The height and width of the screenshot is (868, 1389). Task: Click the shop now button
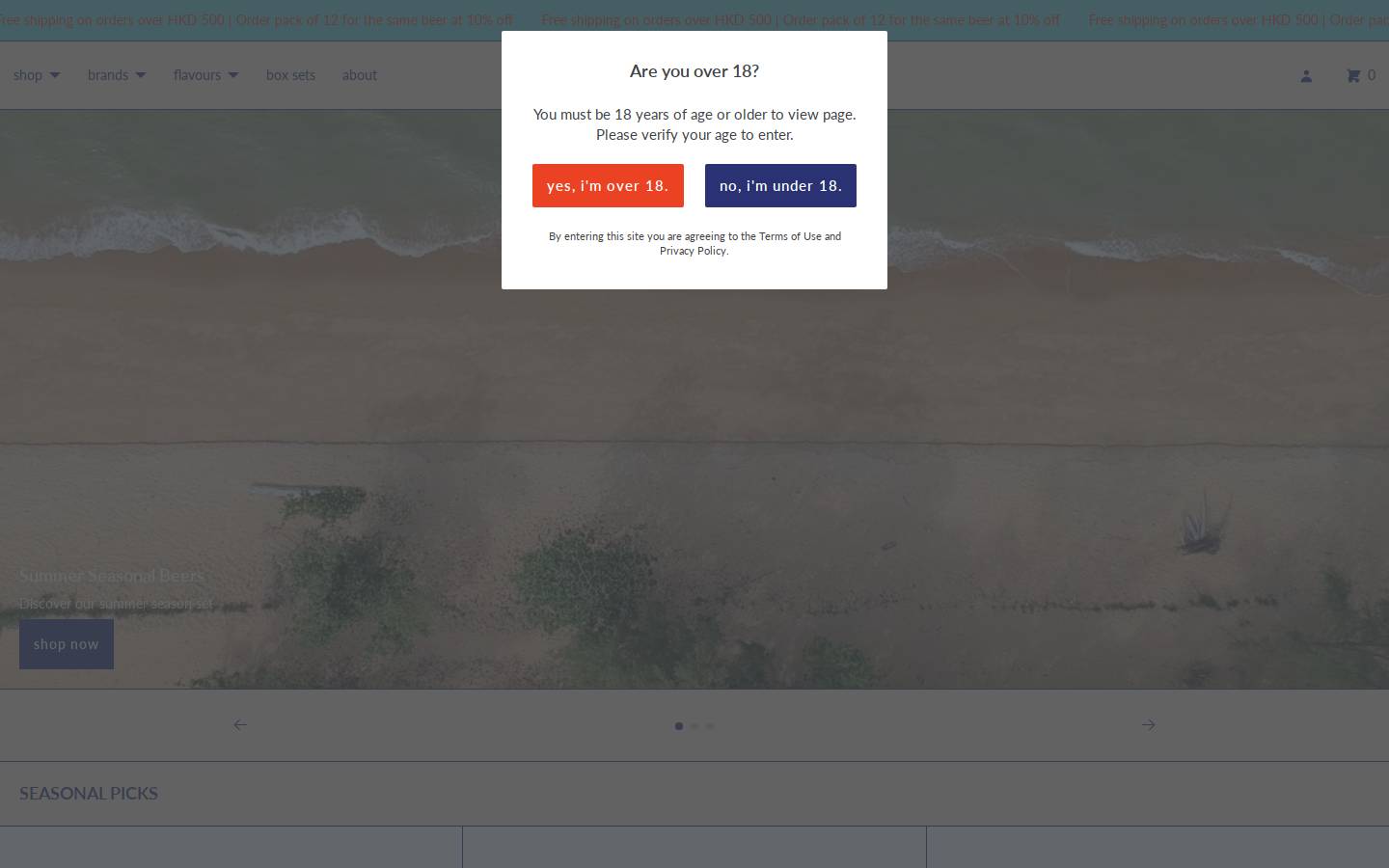coord(67,644)
